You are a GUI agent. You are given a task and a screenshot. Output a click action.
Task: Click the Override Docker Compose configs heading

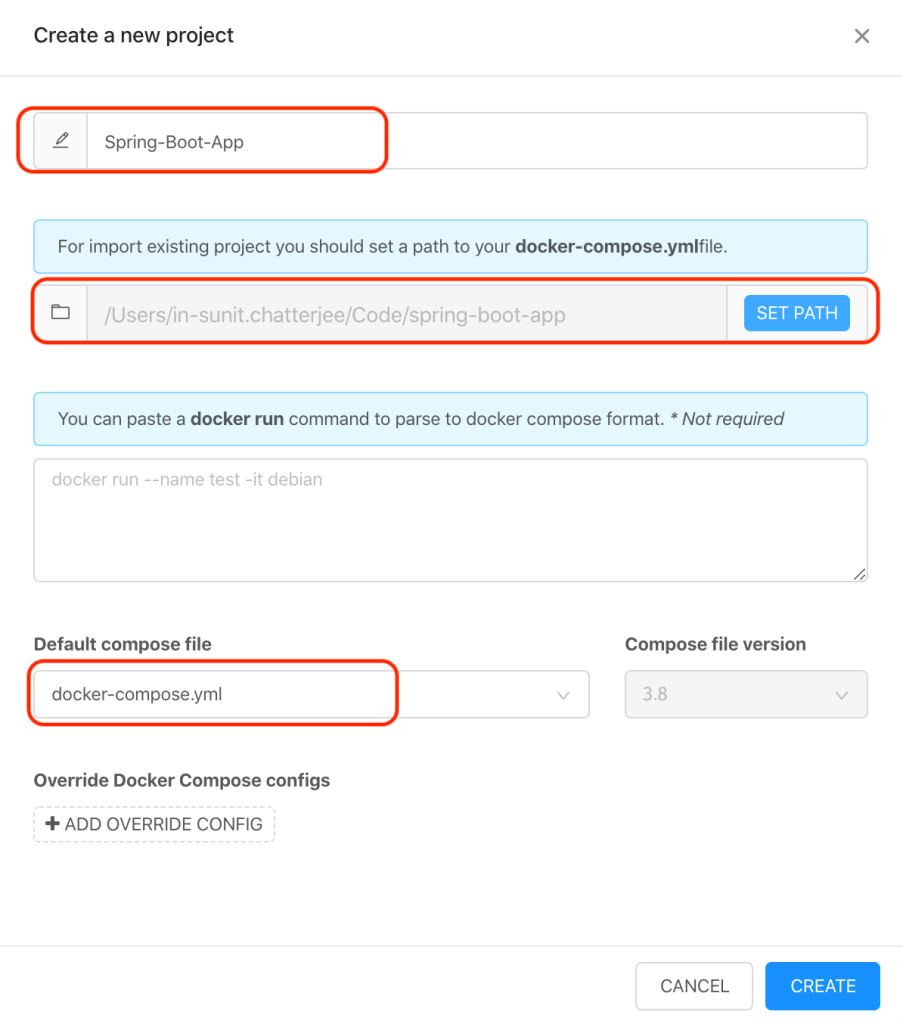[182, 780]
